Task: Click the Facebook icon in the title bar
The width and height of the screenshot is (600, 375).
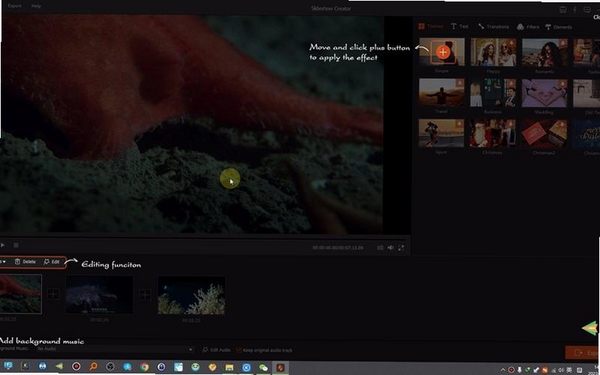Action: pyautogui.click(x=575, y=10)
